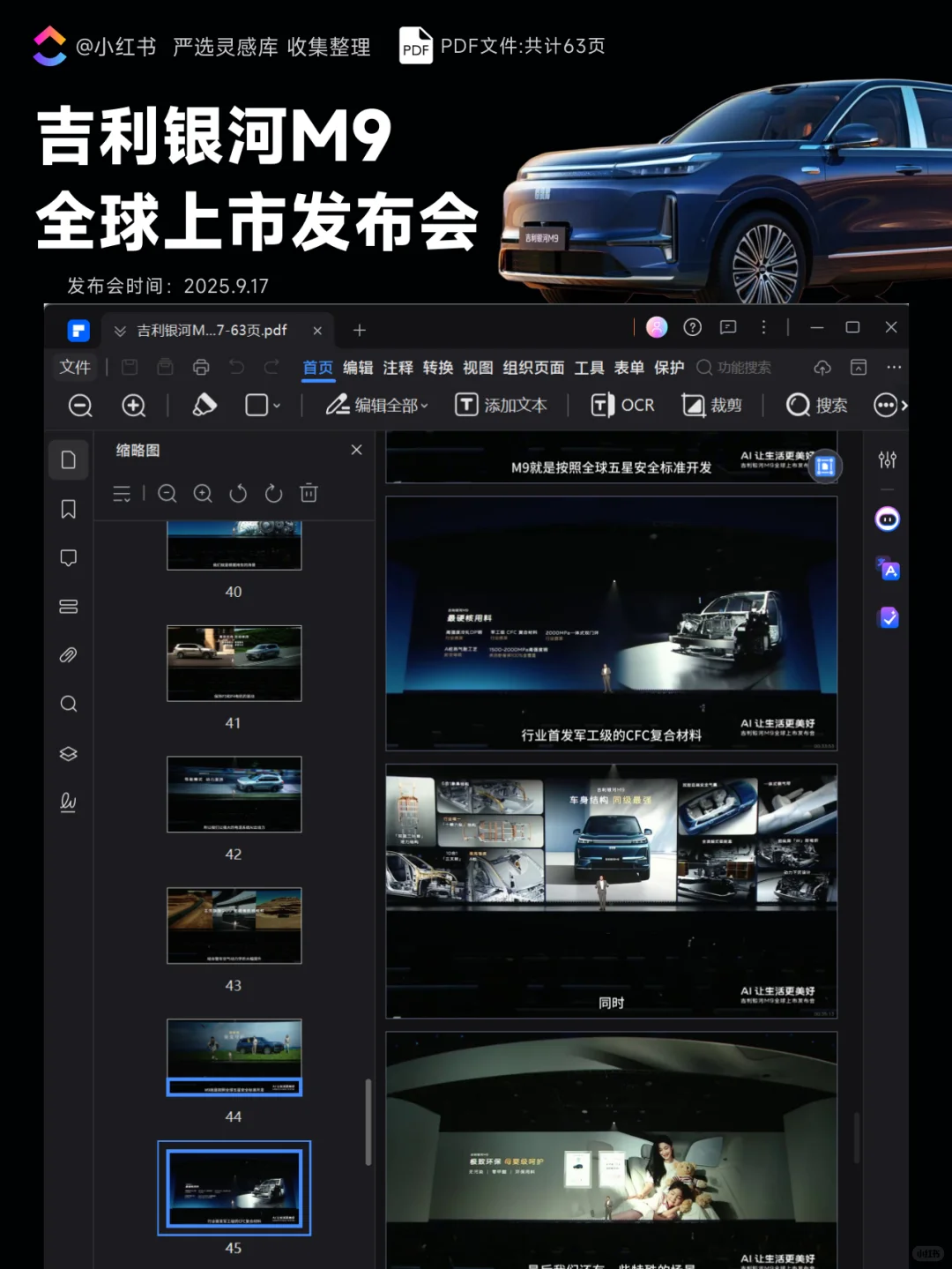Open the AI translate tool on right sidebar
This screenshot has height=1269, width=952.
(x=889, y=571)
